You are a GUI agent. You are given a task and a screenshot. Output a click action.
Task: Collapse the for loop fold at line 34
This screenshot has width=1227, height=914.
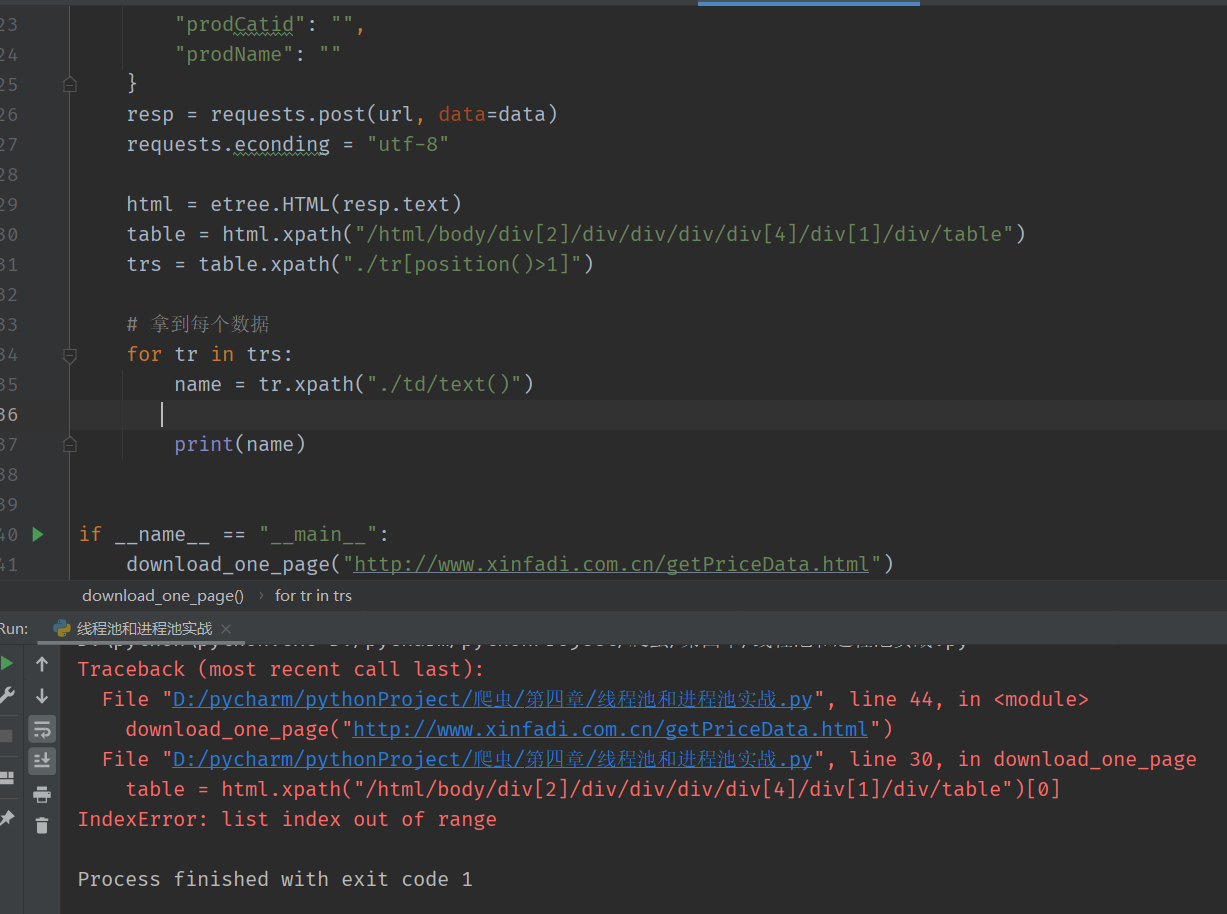[x=70, y=354]
